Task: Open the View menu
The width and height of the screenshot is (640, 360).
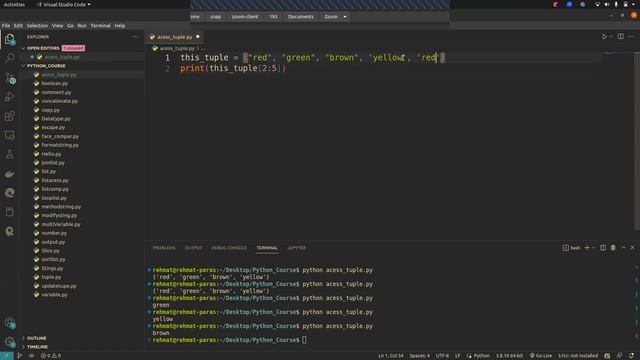Action: 57,26
